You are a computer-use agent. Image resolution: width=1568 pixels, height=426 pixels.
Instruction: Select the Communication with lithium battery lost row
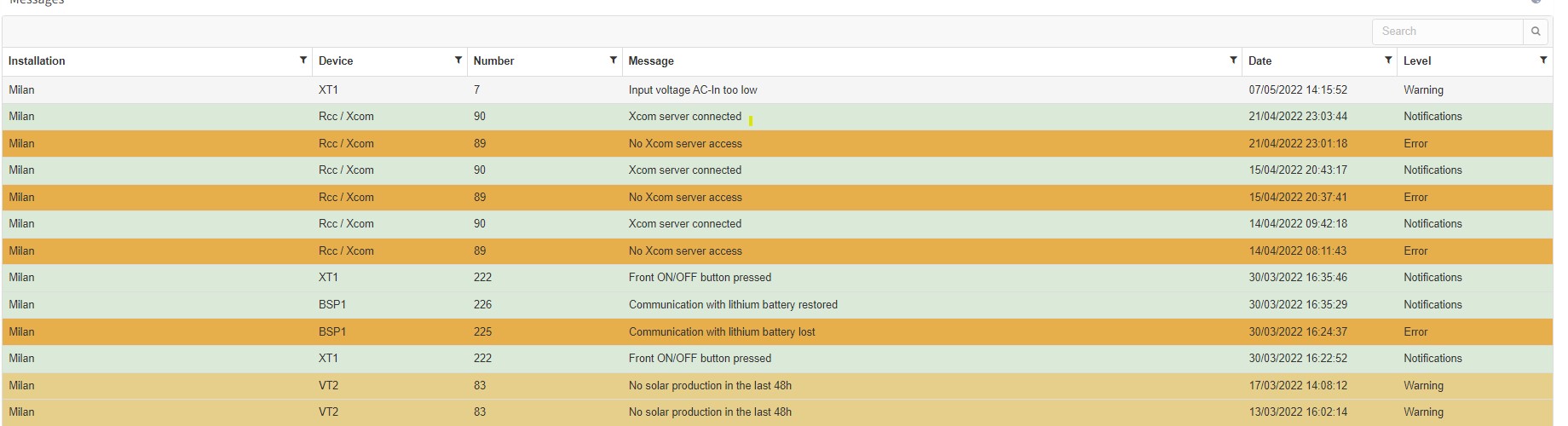tap(722, 332)
